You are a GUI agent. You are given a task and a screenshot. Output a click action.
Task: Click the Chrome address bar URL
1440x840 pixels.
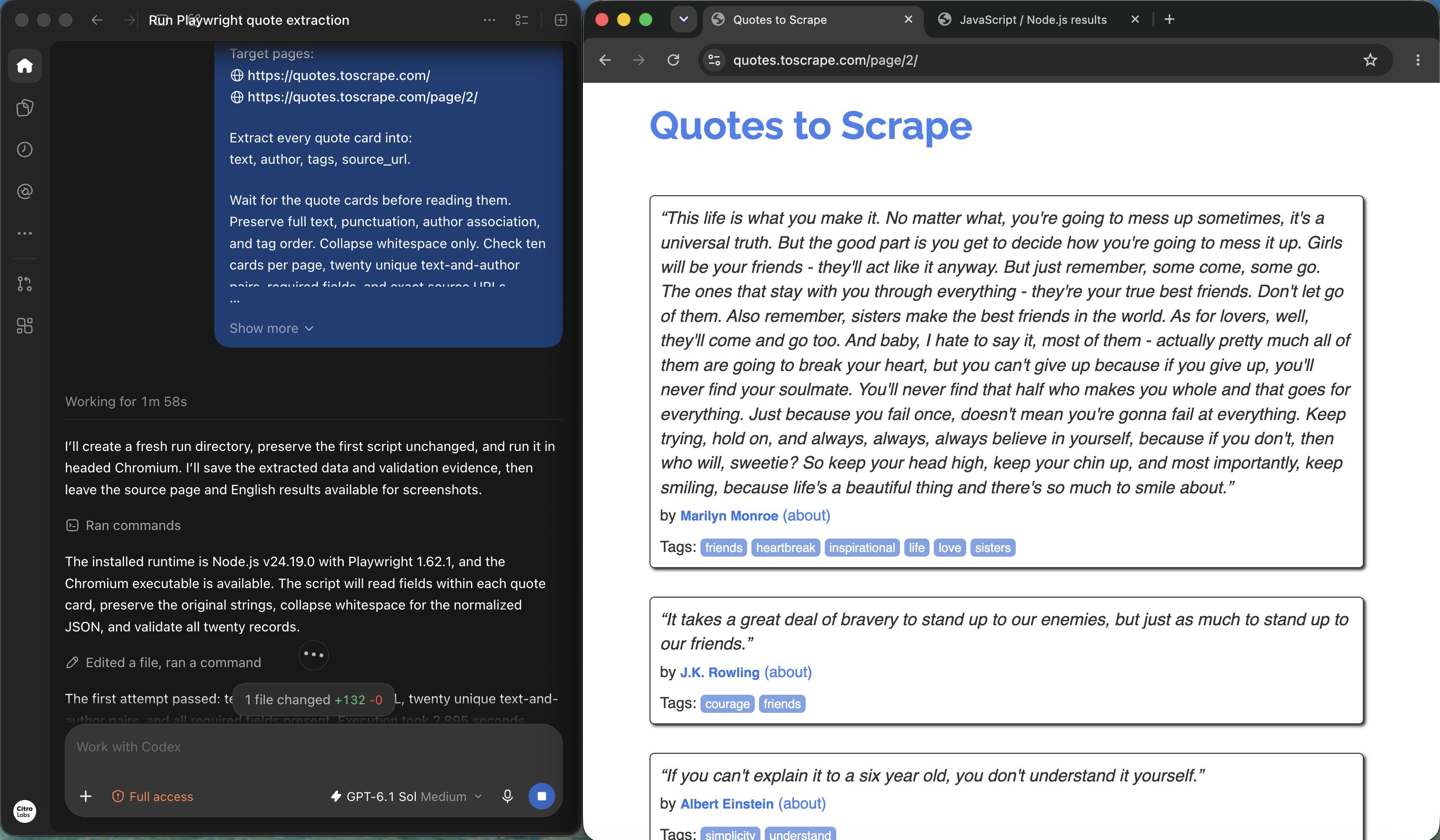825,60
